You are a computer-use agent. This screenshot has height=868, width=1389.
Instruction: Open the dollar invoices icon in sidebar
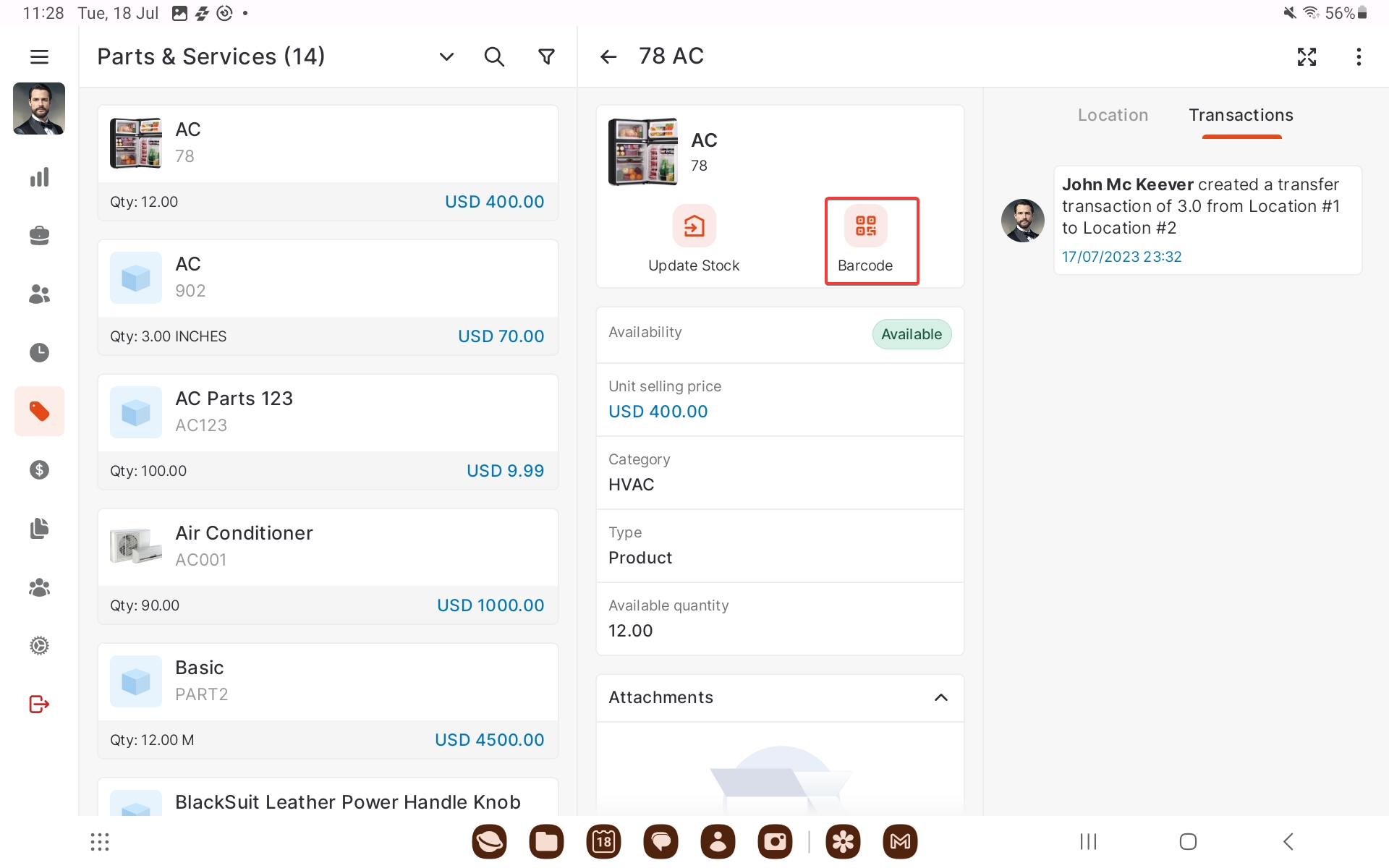[39, 470]
